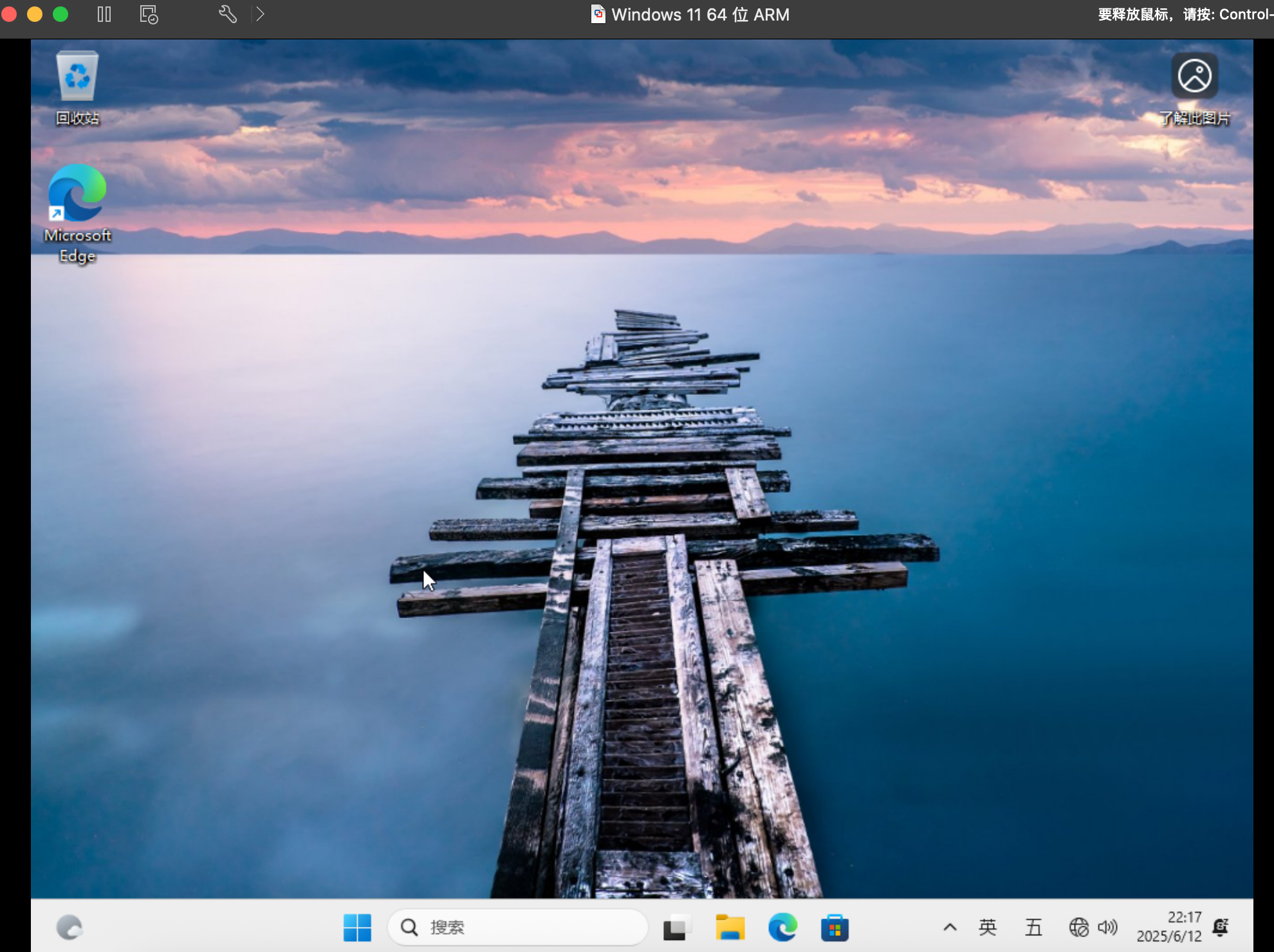
Task: Open the Windows Start menu
Action: click(x=357, y=927)
